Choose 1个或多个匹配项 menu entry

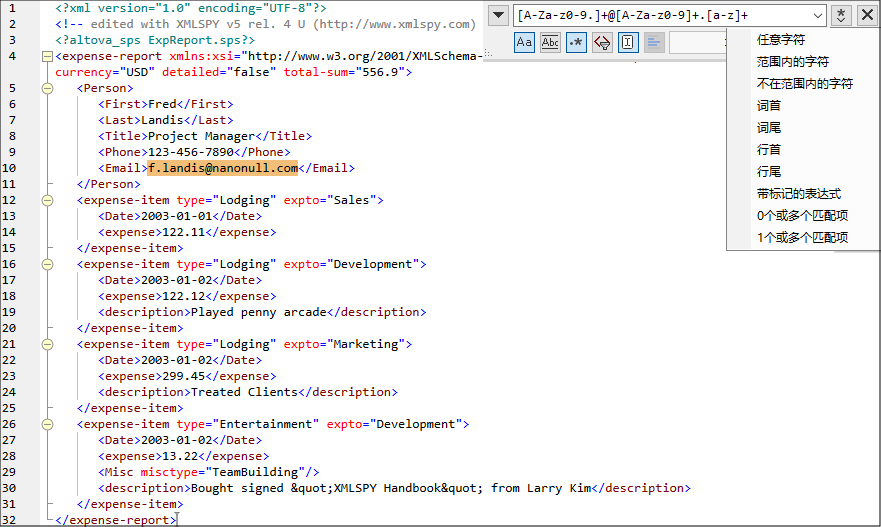(802, 238)
